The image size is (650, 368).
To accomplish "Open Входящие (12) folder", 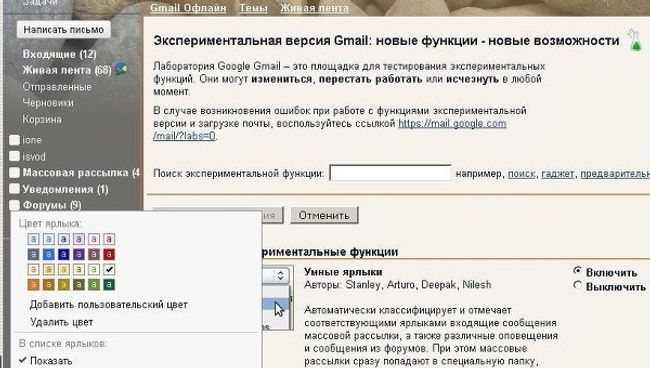I will [59, 54].
